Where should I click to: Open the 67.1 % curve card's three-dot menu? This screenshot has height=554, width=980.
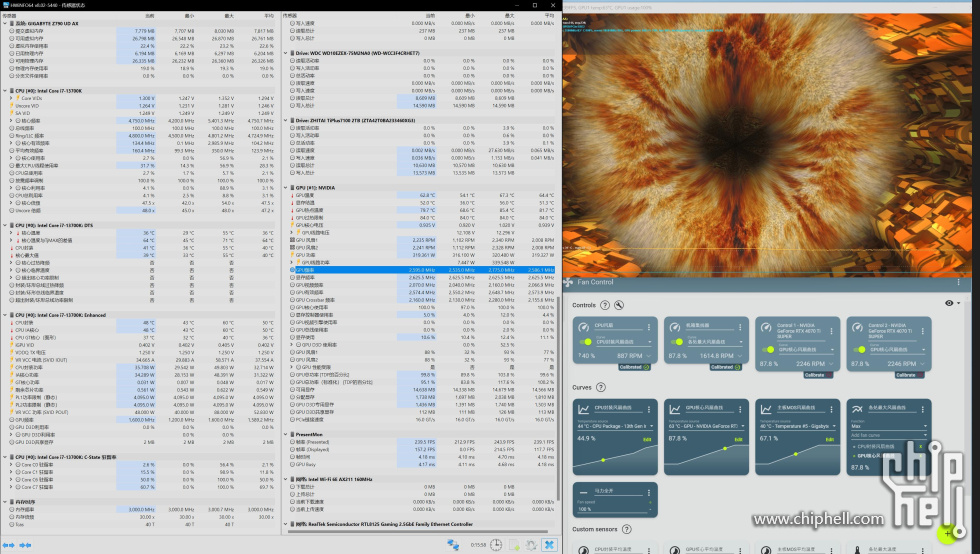(x=831, y=409)
